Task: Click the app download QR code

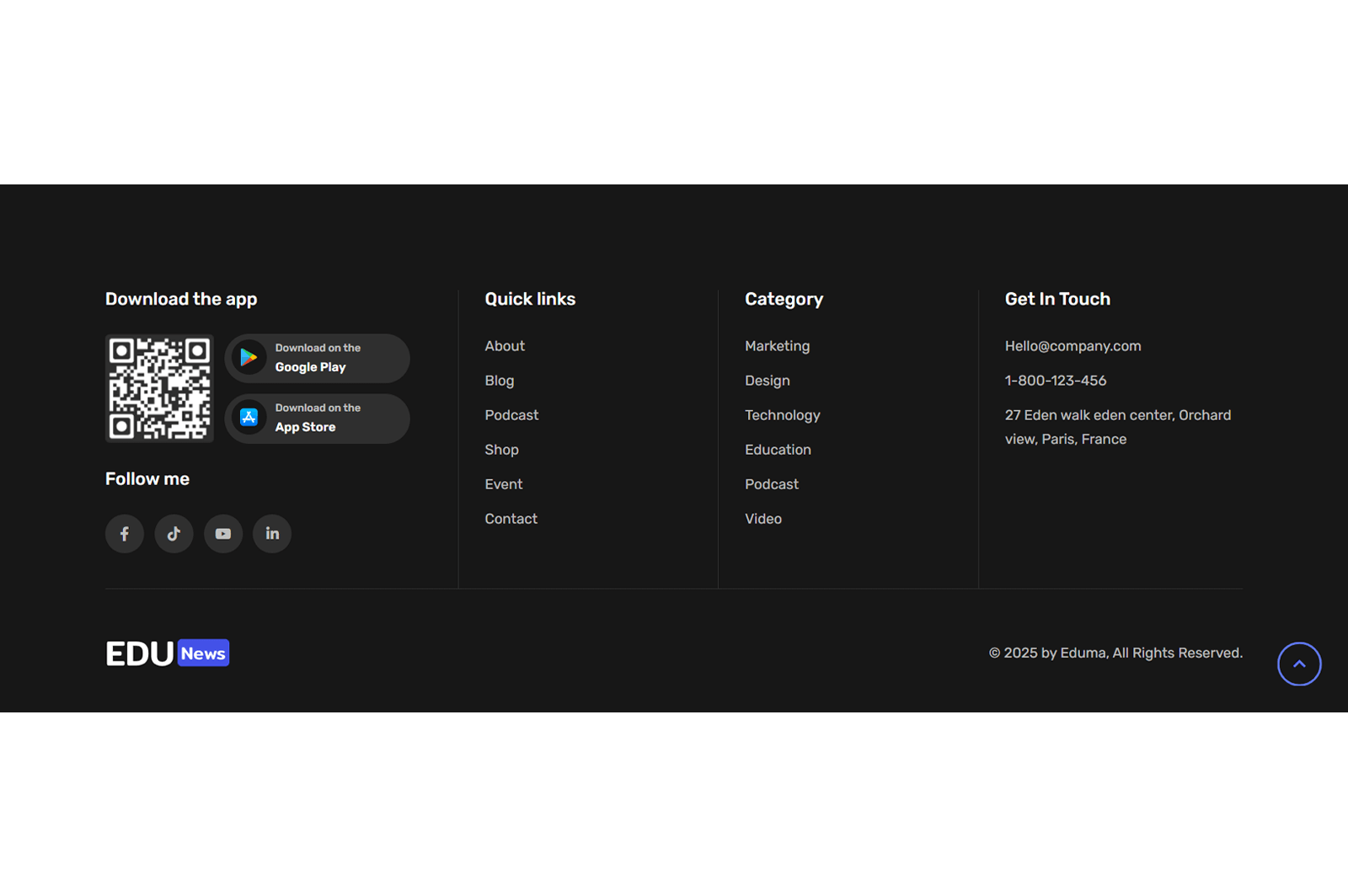Action: (159, 388)
